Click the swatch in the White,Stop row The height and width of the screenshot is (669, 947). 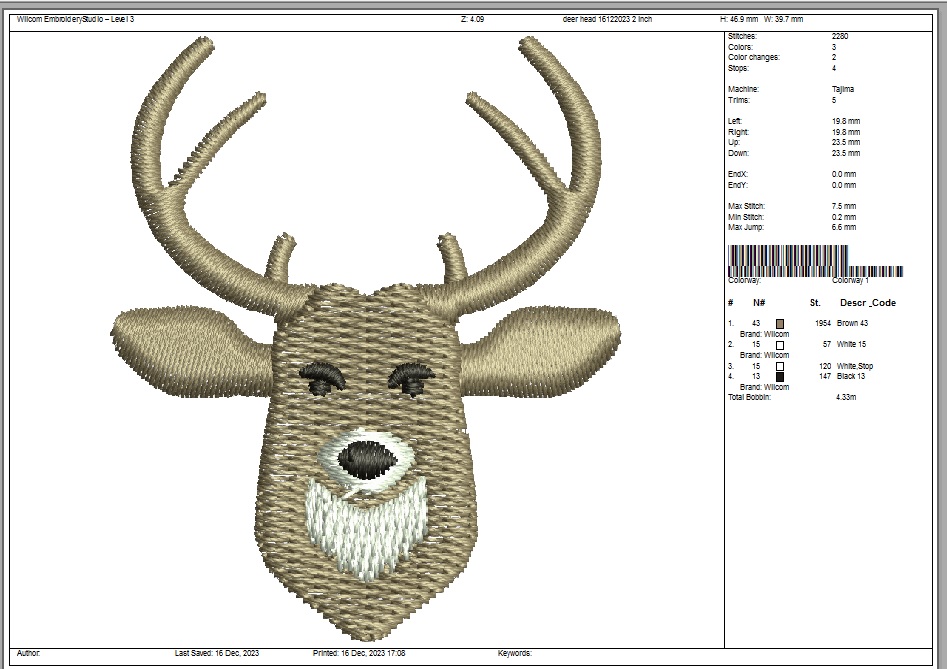[780, 366]
